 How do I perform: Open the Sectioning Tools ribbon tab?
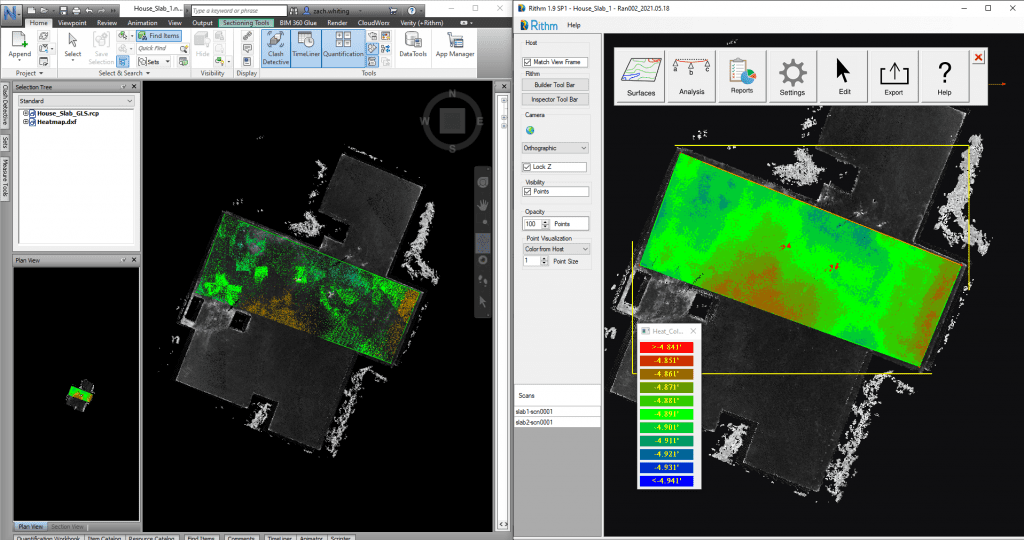(246, 23)
